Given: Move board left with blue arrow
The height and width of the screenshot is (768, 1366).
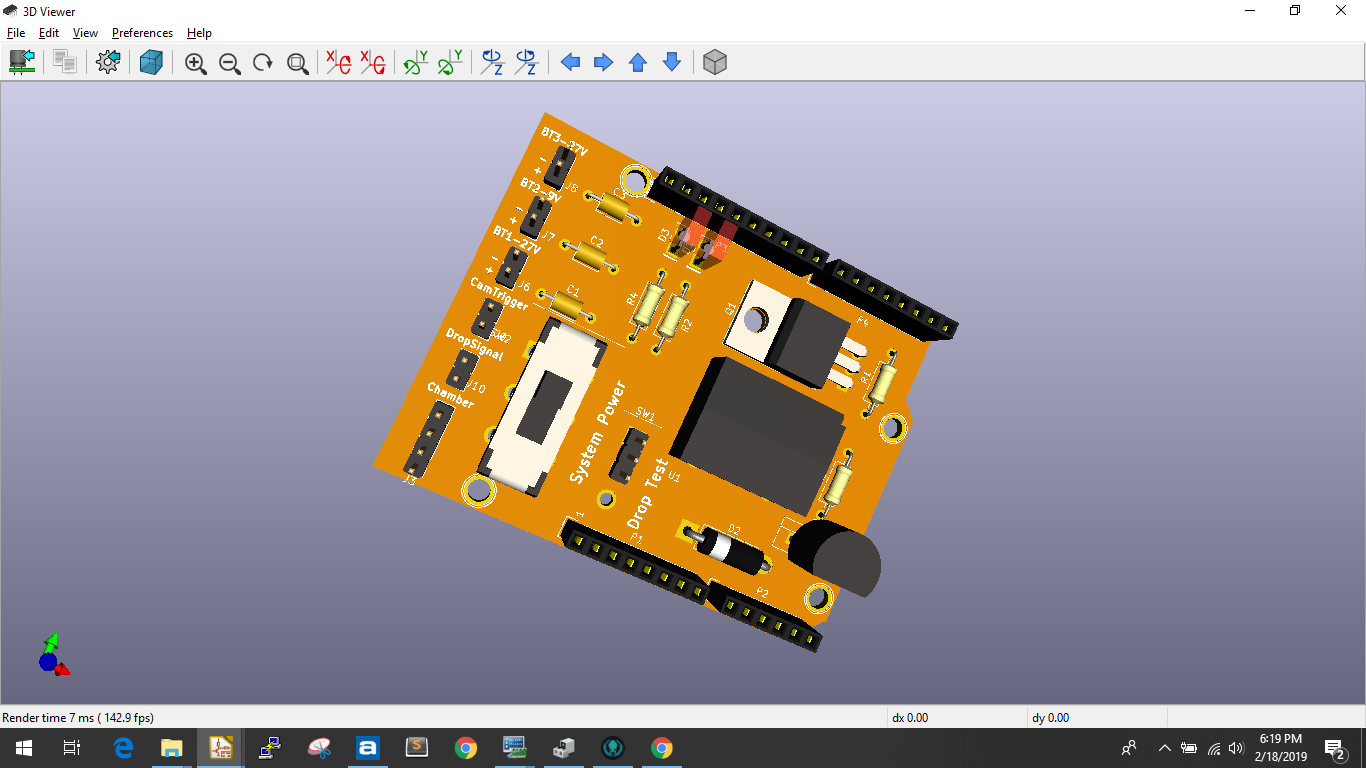Looking at the screenshot, I should tap(570, 62).
